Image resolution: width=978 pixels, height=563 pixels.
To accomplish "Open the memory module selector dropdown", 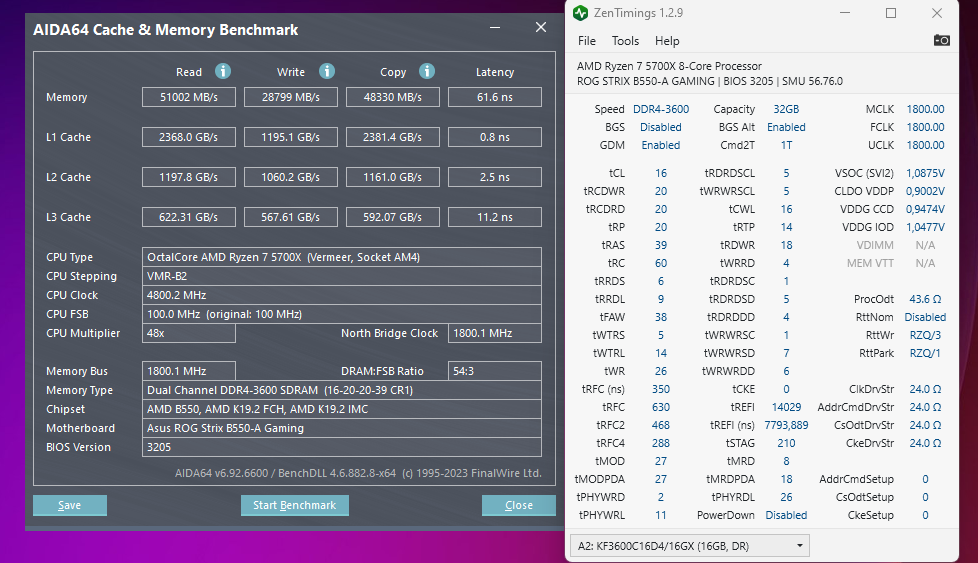I will [690, 546].
